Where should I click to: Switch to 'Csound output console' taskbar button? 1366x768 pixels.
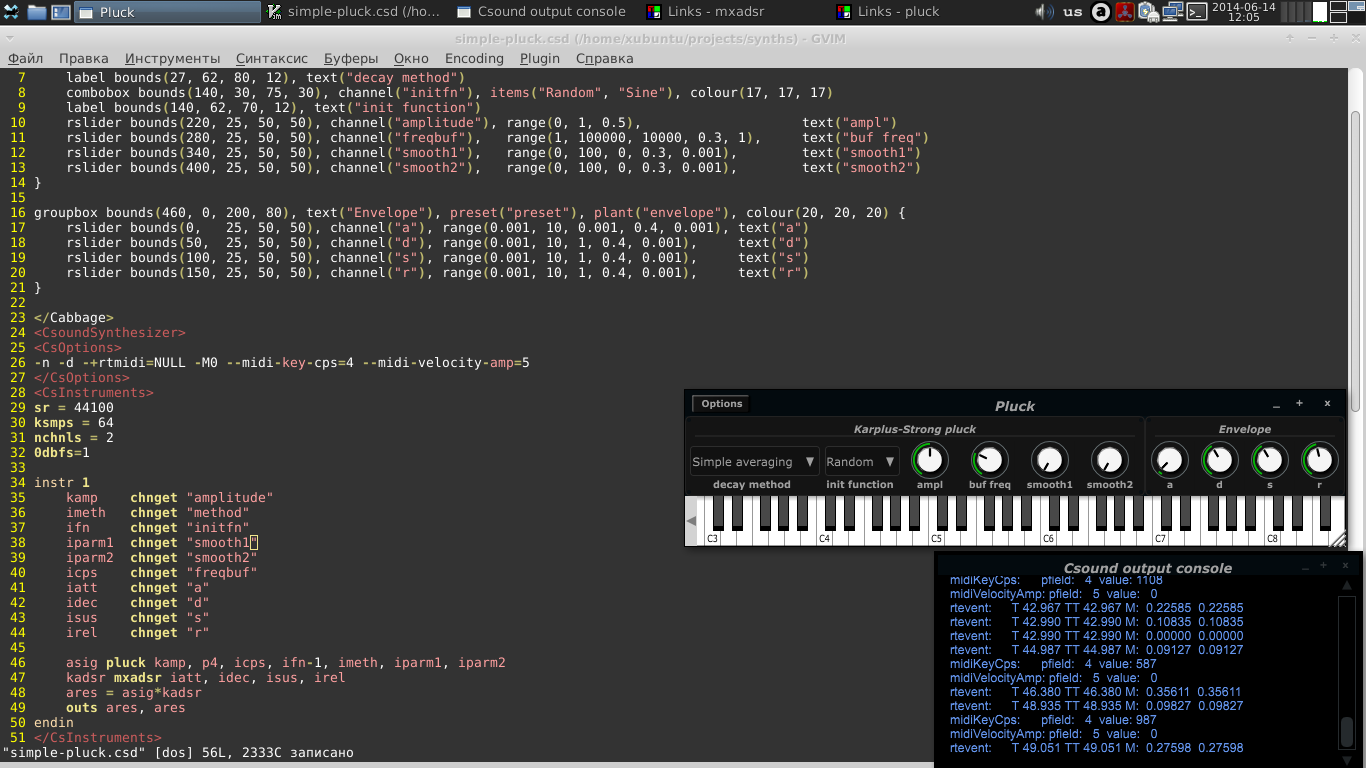[543, 12]
